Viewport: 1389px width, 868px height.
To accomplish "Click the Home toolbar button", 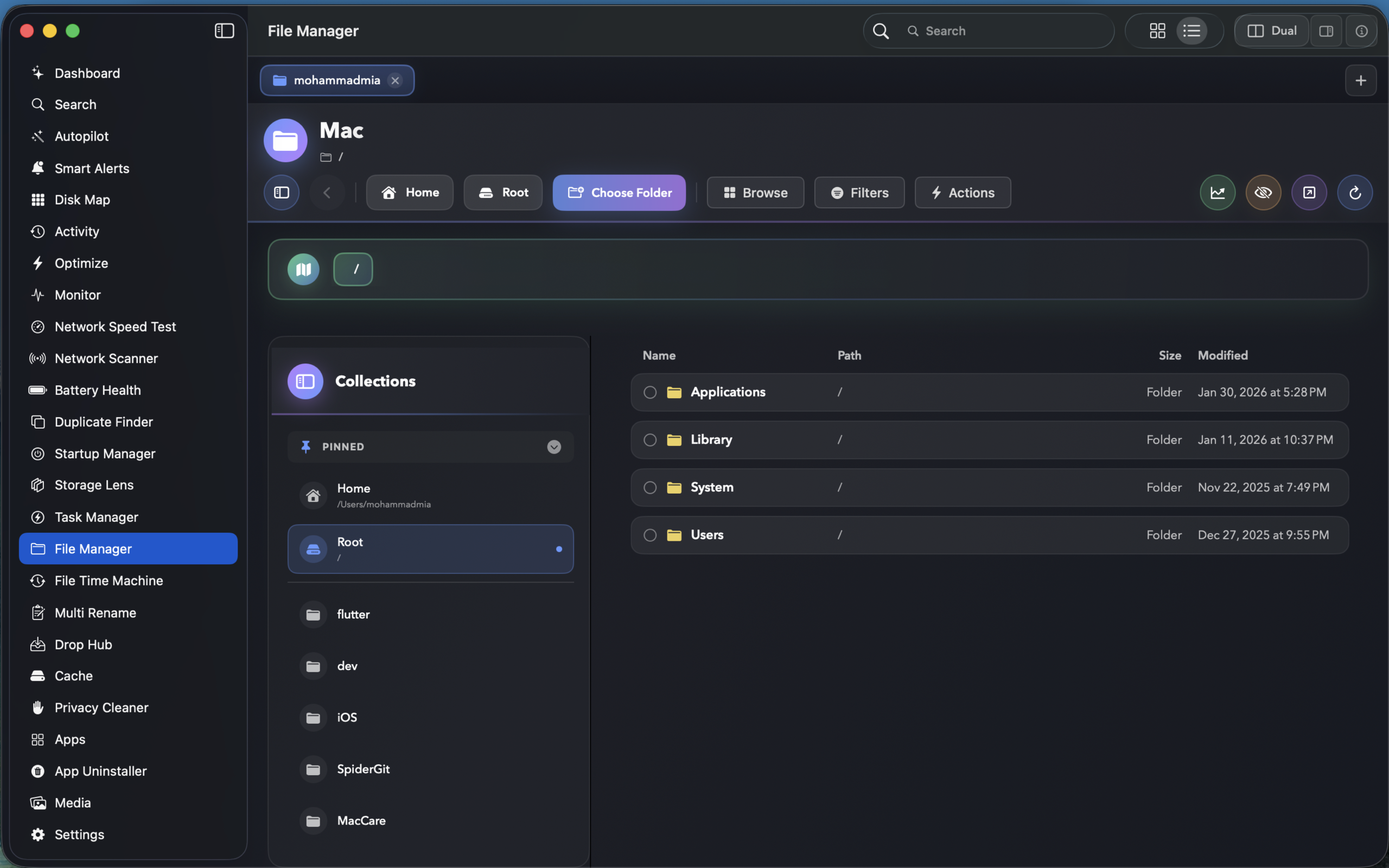I will pyautogui.click(x=410, y=192).
